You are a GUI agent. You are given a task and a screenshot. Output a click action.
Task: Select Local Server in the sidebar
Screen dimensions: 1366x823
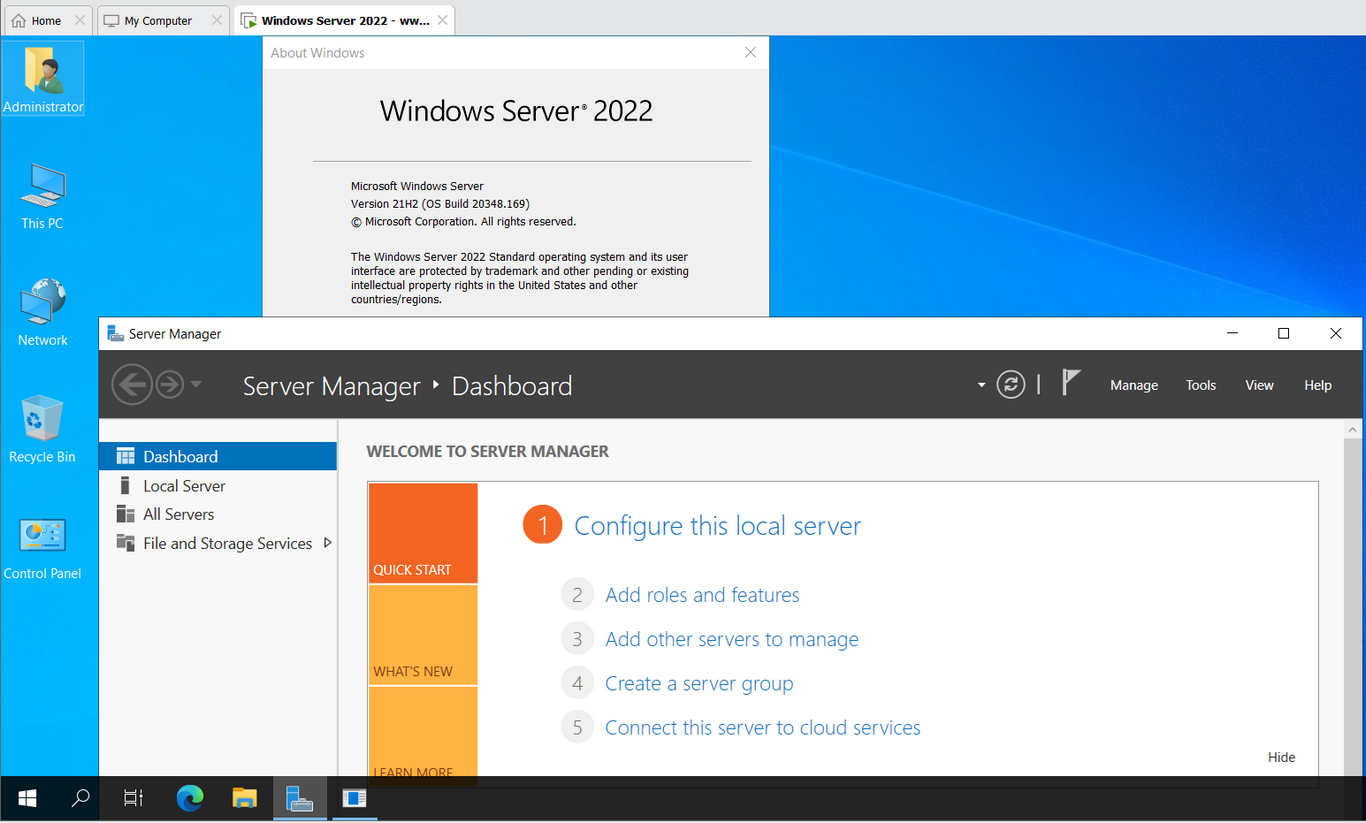click(183, 485)
